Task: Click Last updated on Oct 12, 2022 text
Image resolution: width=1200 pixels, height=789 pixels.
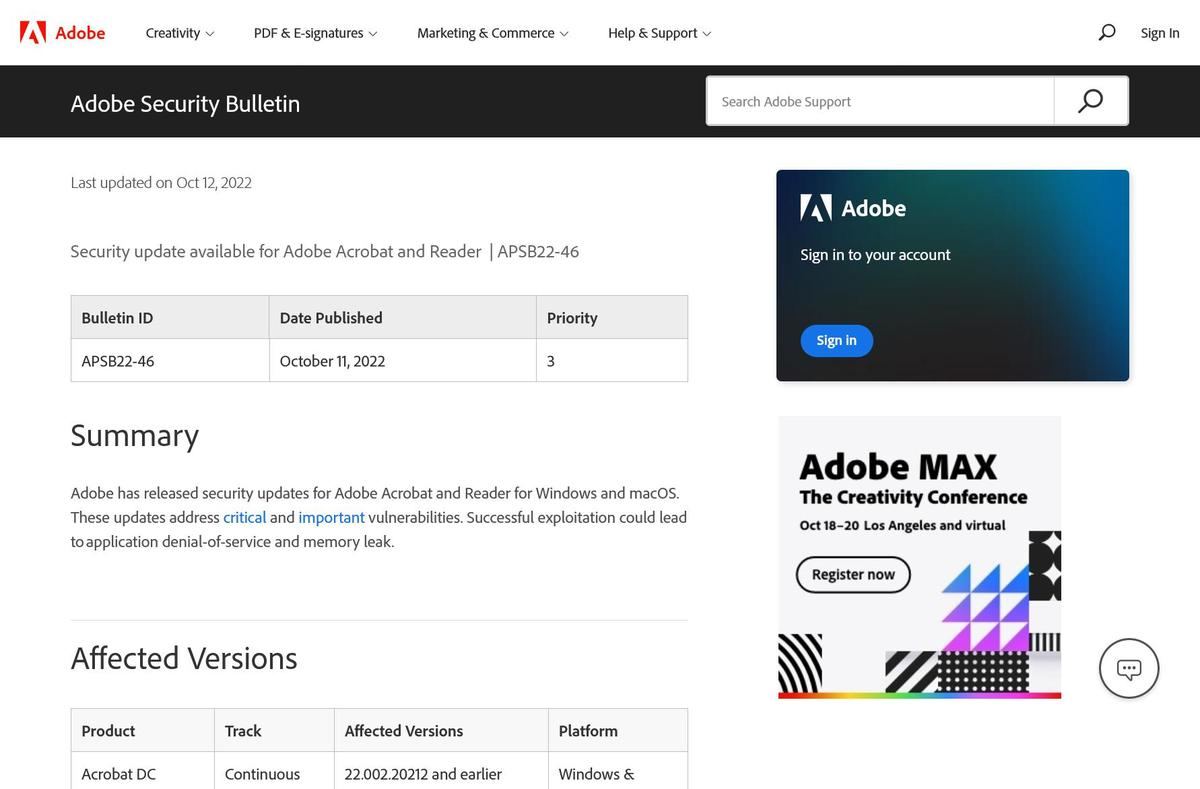Action: pos(161,182)
